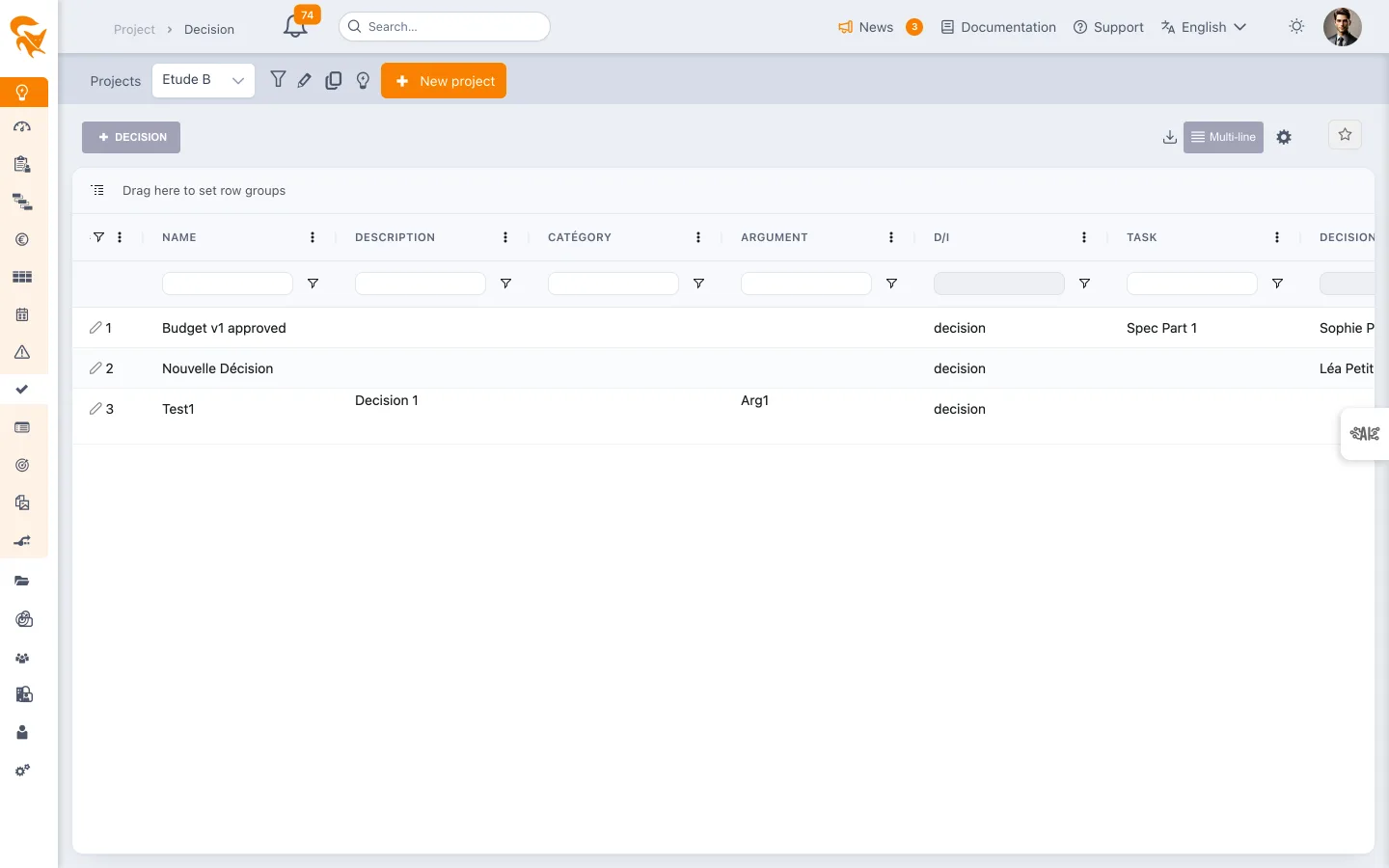
Task: Open the calendar icon in sidebar
Action: coord(22,314)
